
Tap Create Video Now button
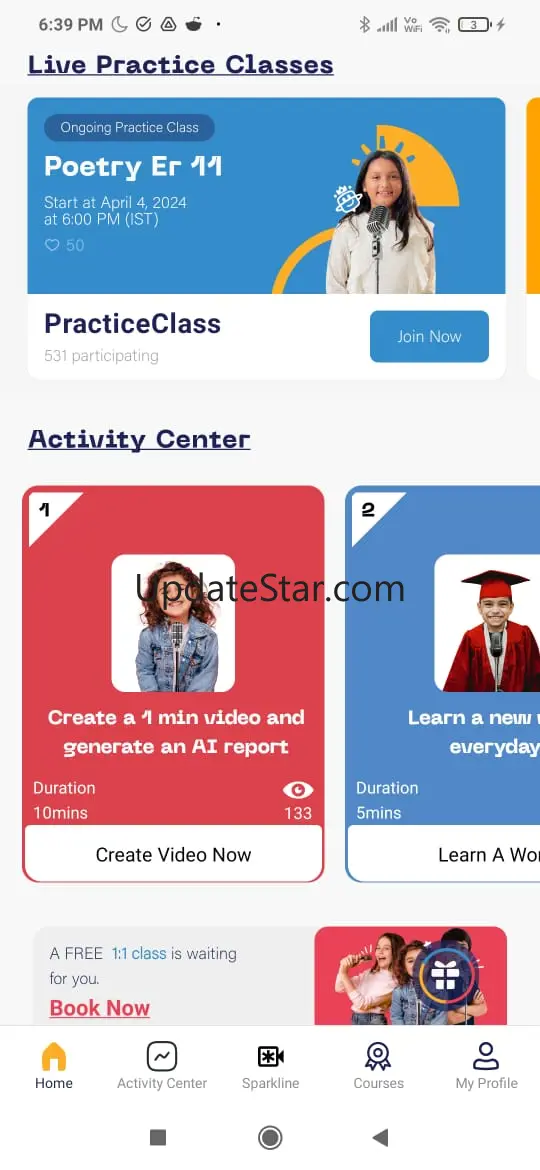click(x=173, y=854)
